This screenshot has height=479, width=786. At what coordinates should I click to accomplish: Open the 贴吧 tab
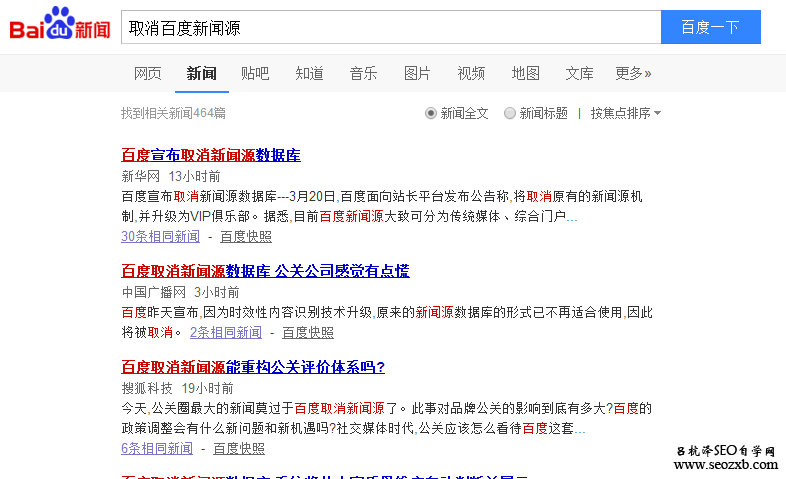coord(255,74)
